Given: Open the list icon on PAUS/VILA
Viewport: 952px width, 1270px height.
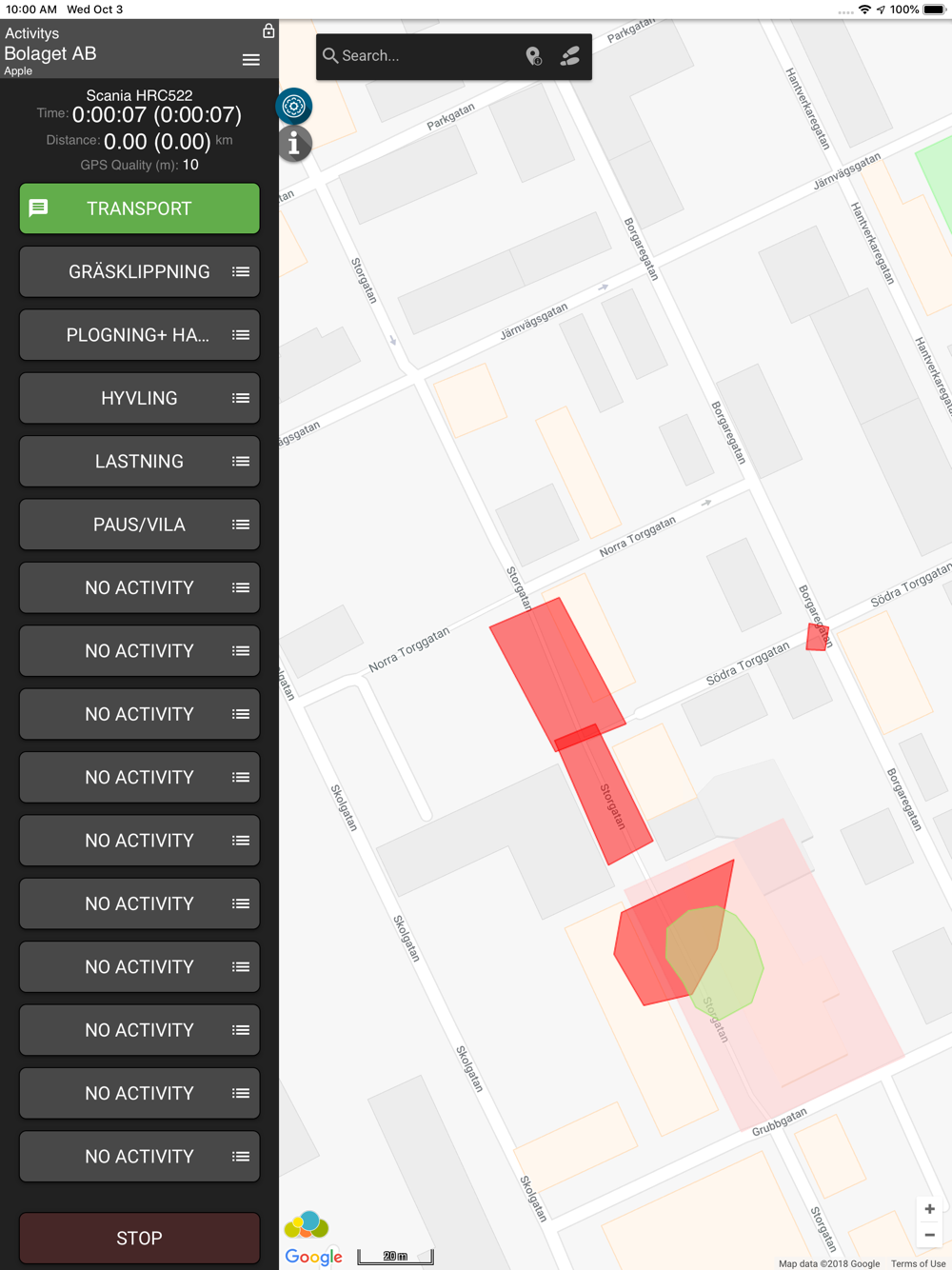Looking at the screenshot, I should pyautogui.click(x=241, y=525).
